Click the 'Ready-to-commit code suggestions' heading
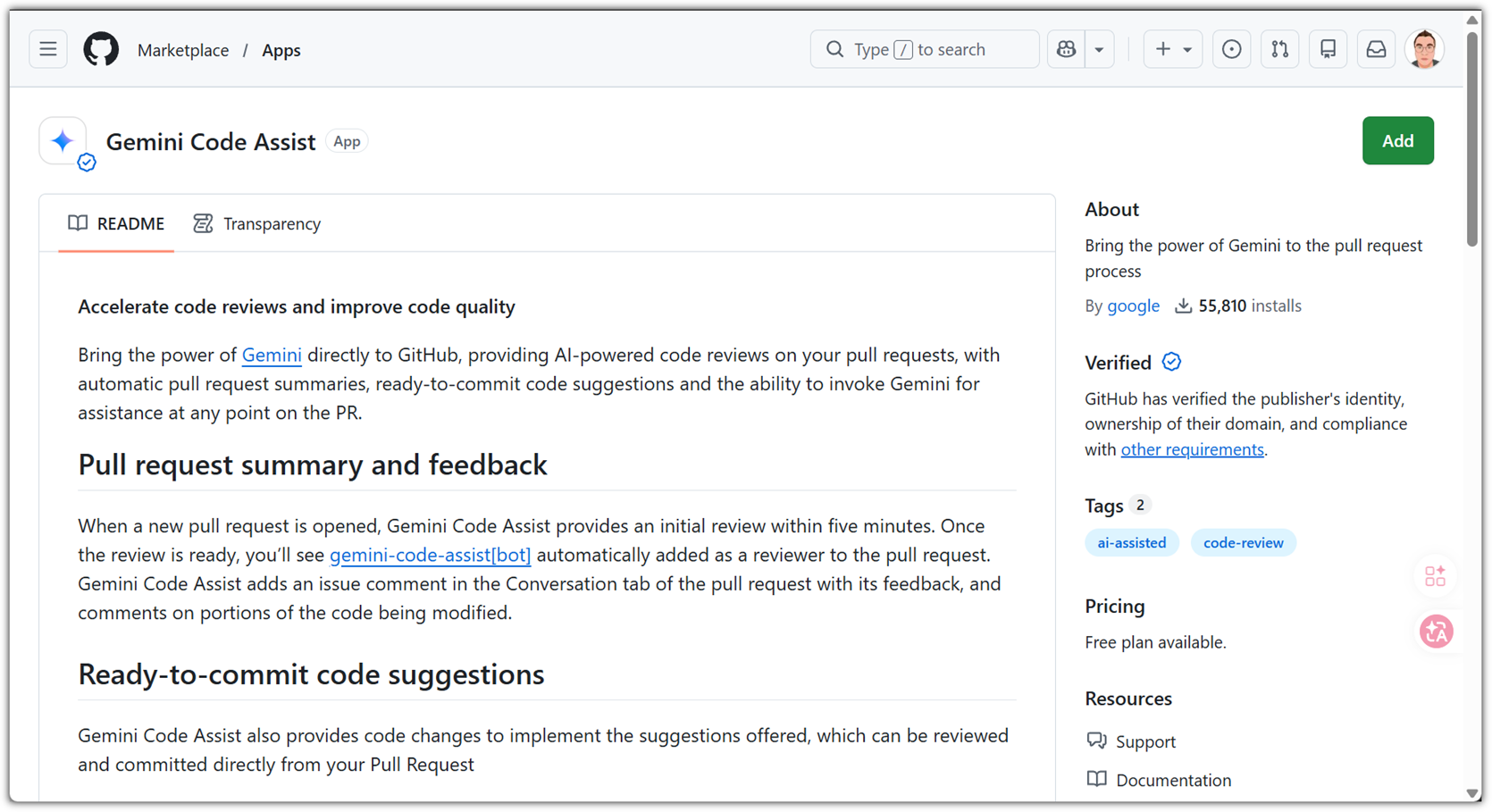 tap(311, 674)
